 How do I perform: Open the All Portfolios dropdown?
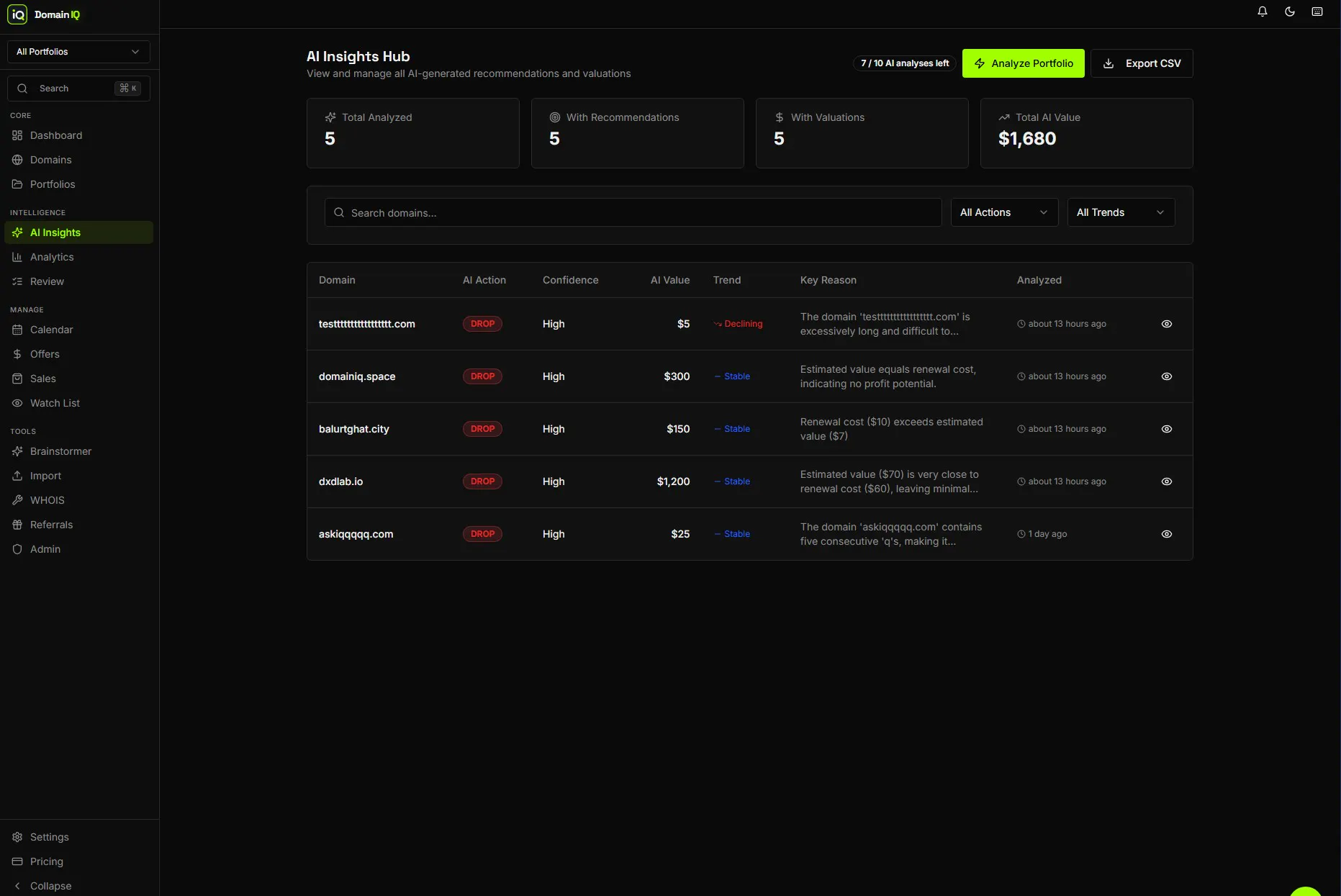78,52
